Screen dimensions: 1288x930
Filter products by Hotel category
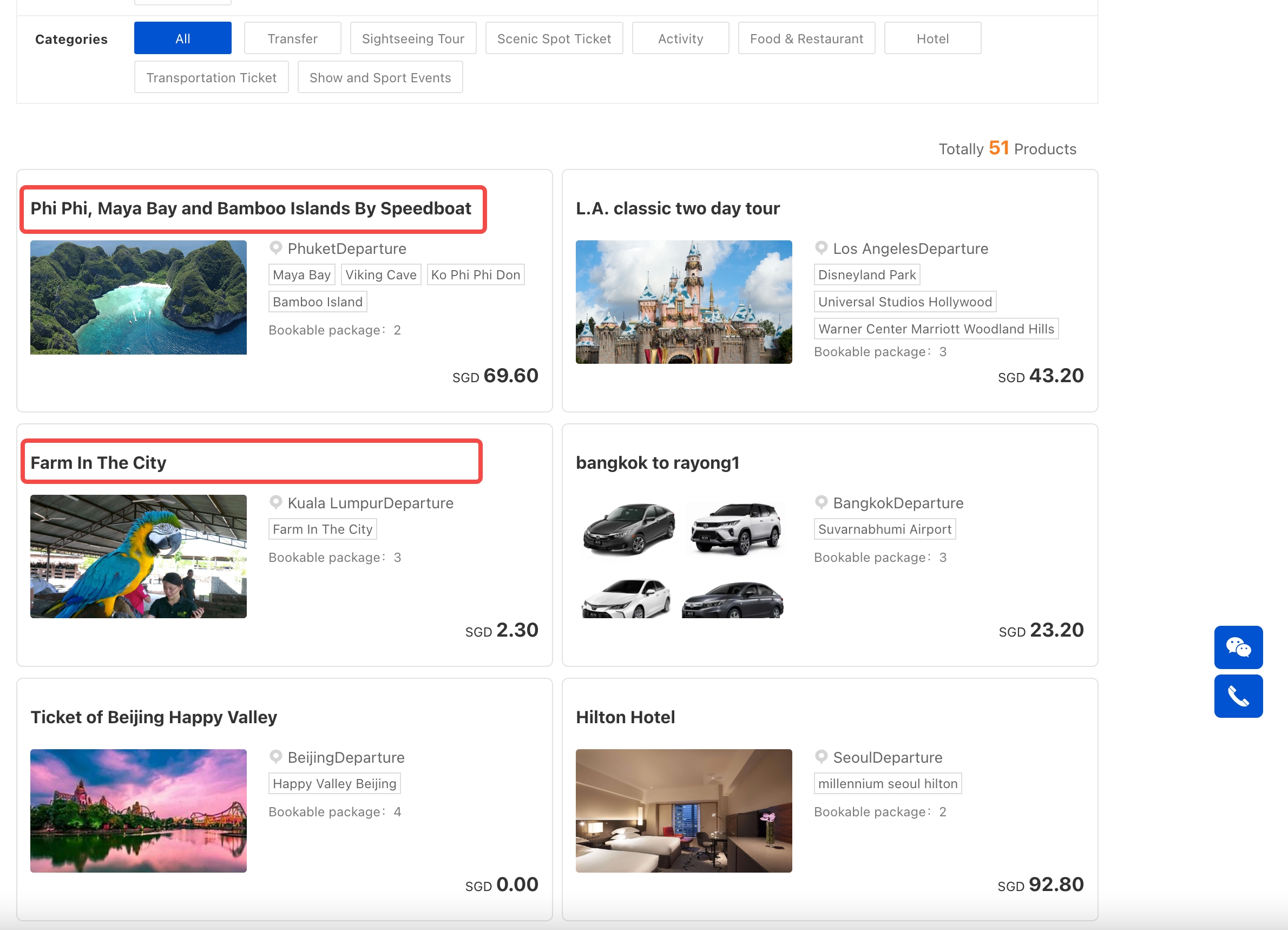click(x=932, y=38)
